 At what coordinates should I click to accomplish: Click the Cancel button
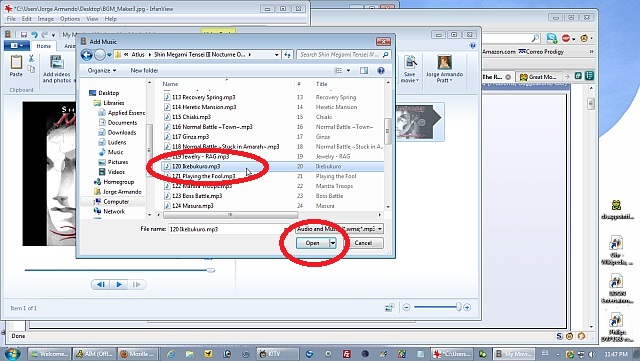tap(363, 243)
